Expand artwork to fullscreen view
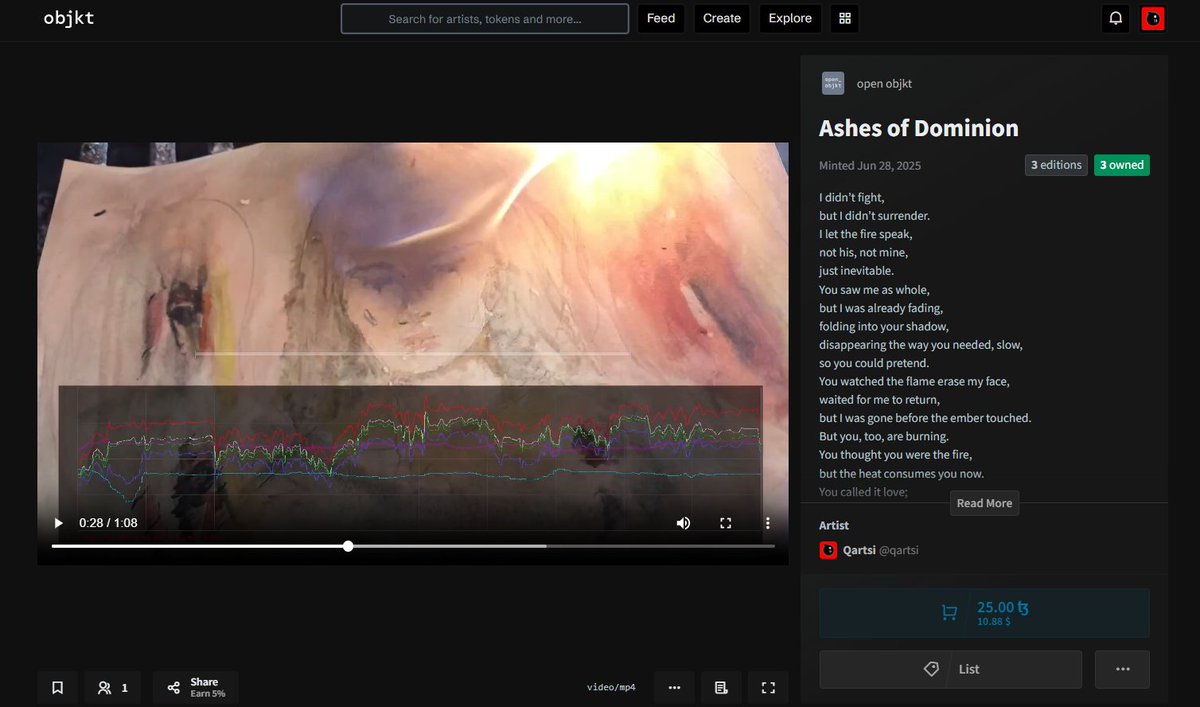 click(x=768, y=687)
